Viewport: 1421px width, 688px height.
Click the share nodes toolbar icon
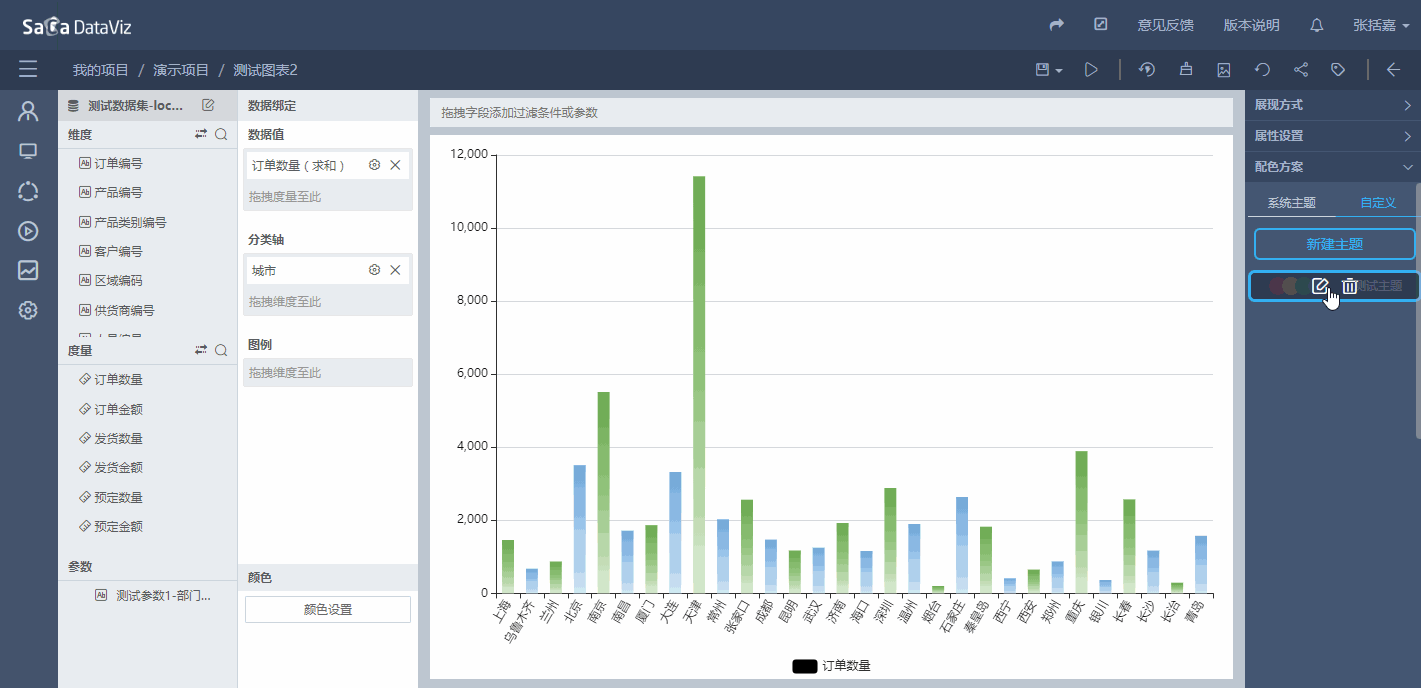click(1301, 70)
